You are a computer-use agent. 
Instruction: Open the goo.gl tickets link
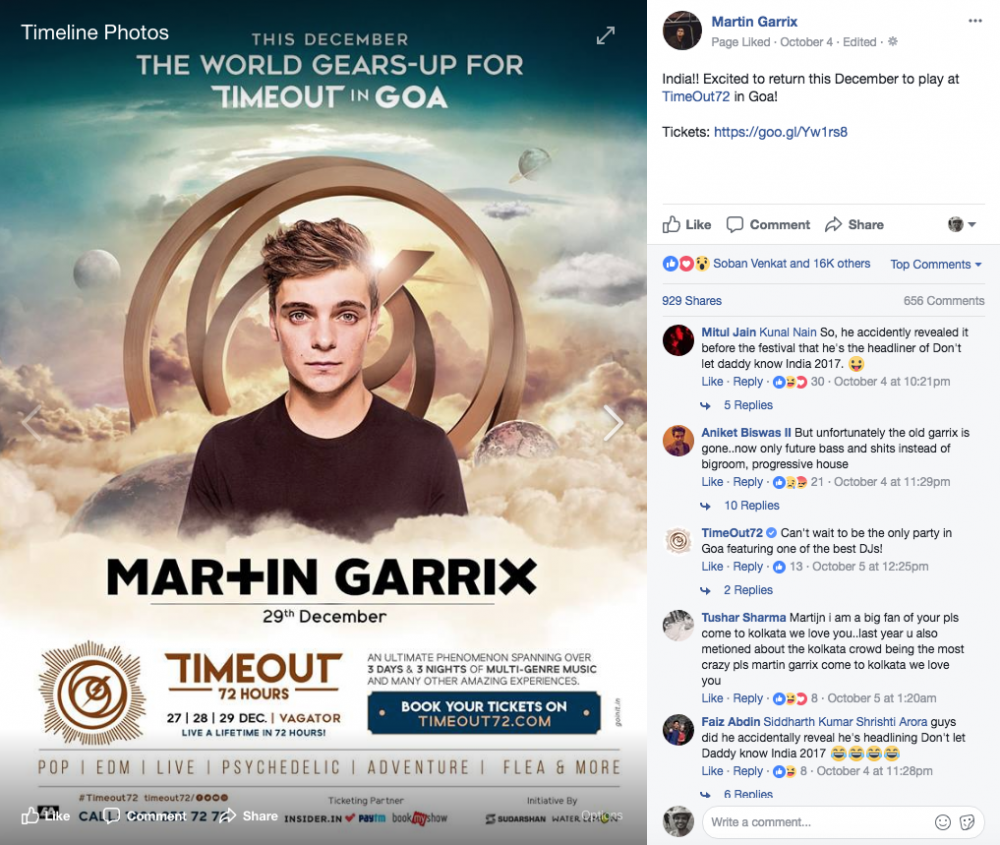click(781, 132)
